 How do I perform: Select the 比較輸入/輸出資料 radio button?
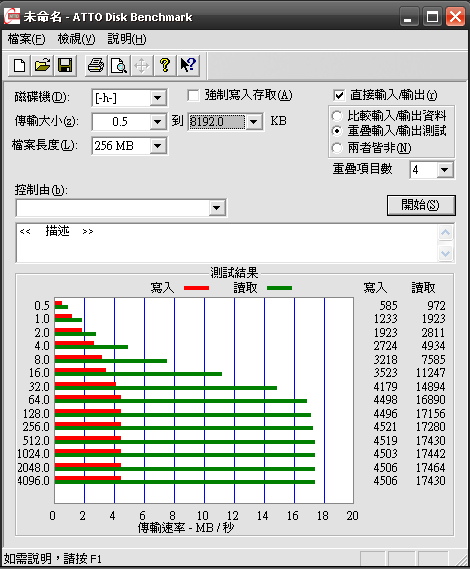[x=337, y=116]
